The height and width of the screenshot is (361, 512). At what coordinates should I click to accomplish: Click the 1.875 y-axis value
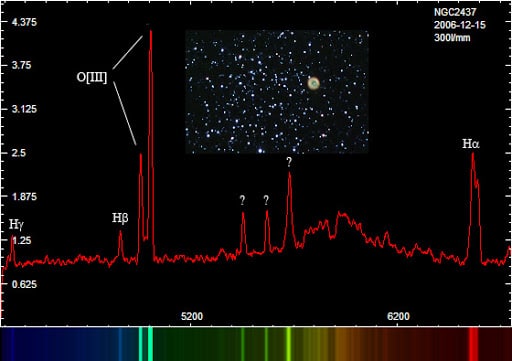(x=24, y=197)
